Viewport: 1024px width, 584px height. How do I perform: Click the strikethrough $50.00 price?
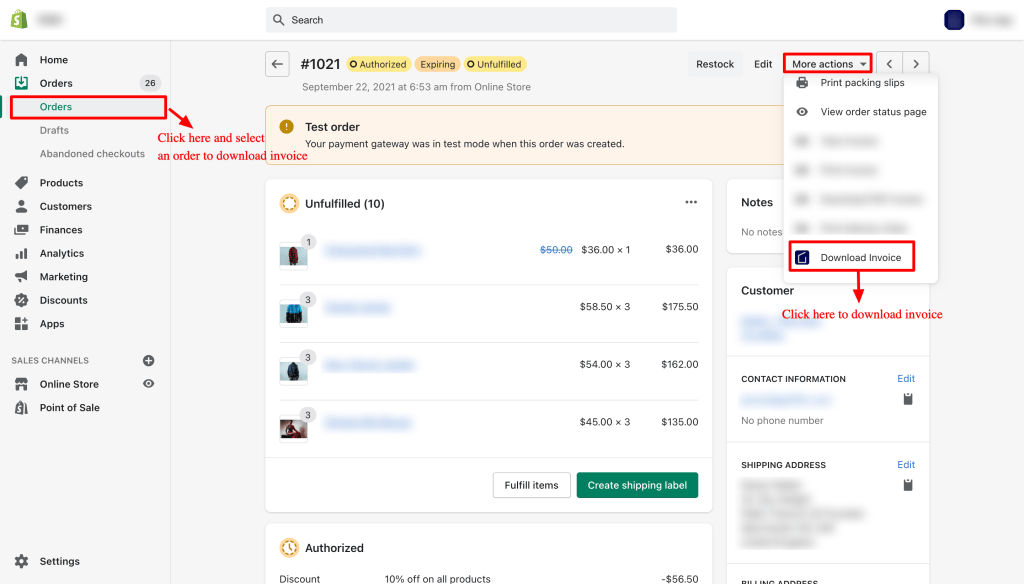[556, 250]
